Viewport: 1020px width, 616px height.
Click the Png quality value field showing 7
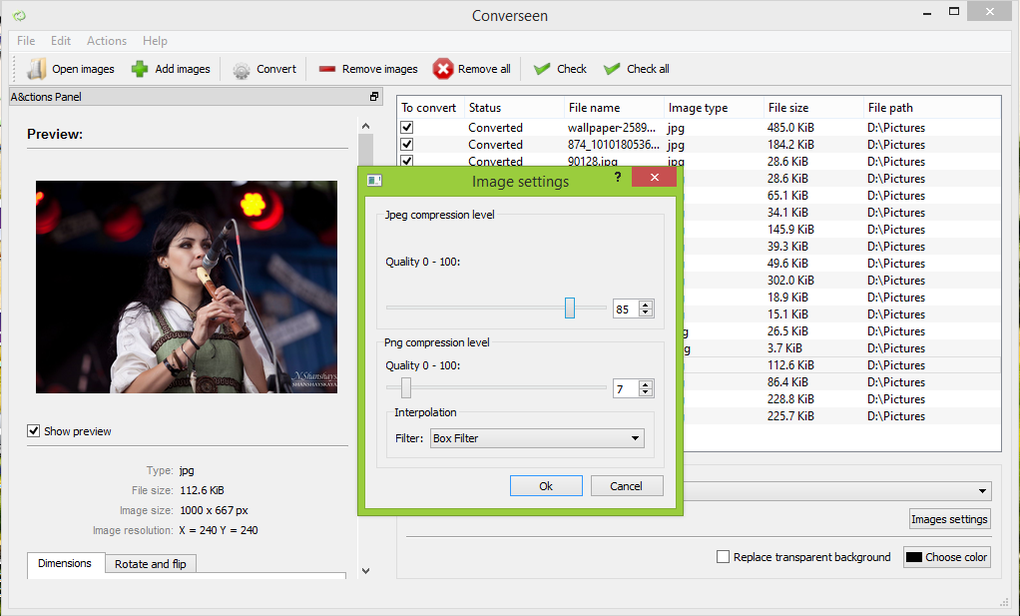tap(626, 389)
